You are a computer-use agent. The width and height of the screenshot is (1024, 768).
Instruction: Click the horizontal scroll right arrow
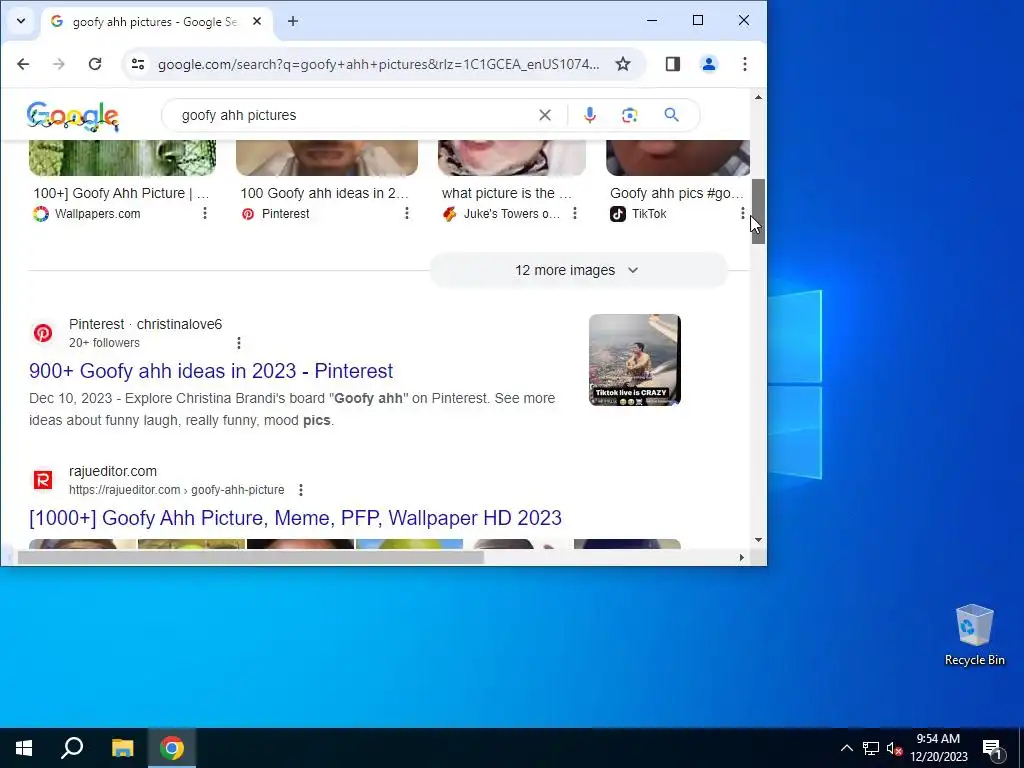[x=741, y=557]
